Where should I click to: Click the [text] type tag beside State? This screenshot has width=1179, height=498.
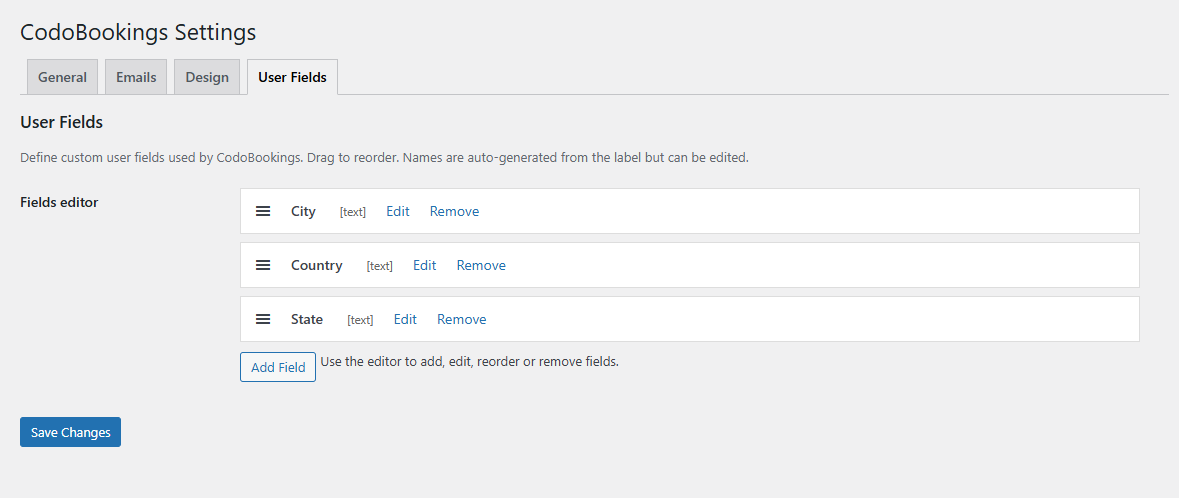(x=360, y=320)
